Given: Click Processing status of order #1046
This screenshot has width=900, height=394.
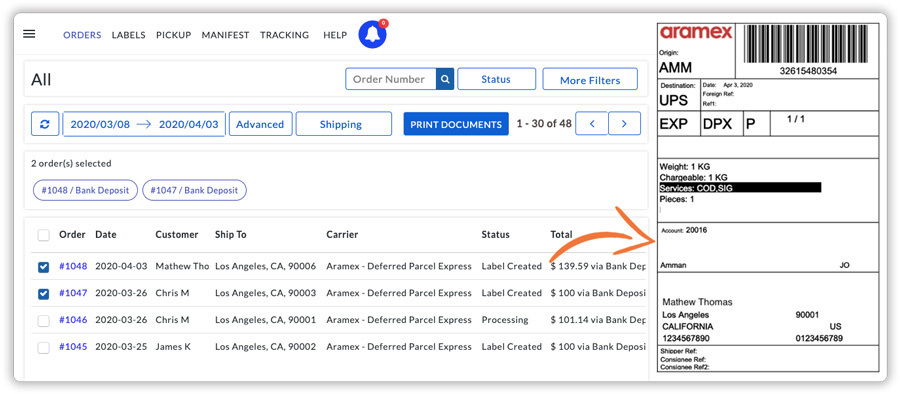Looking at the screenshot, I should coord(505,320).
